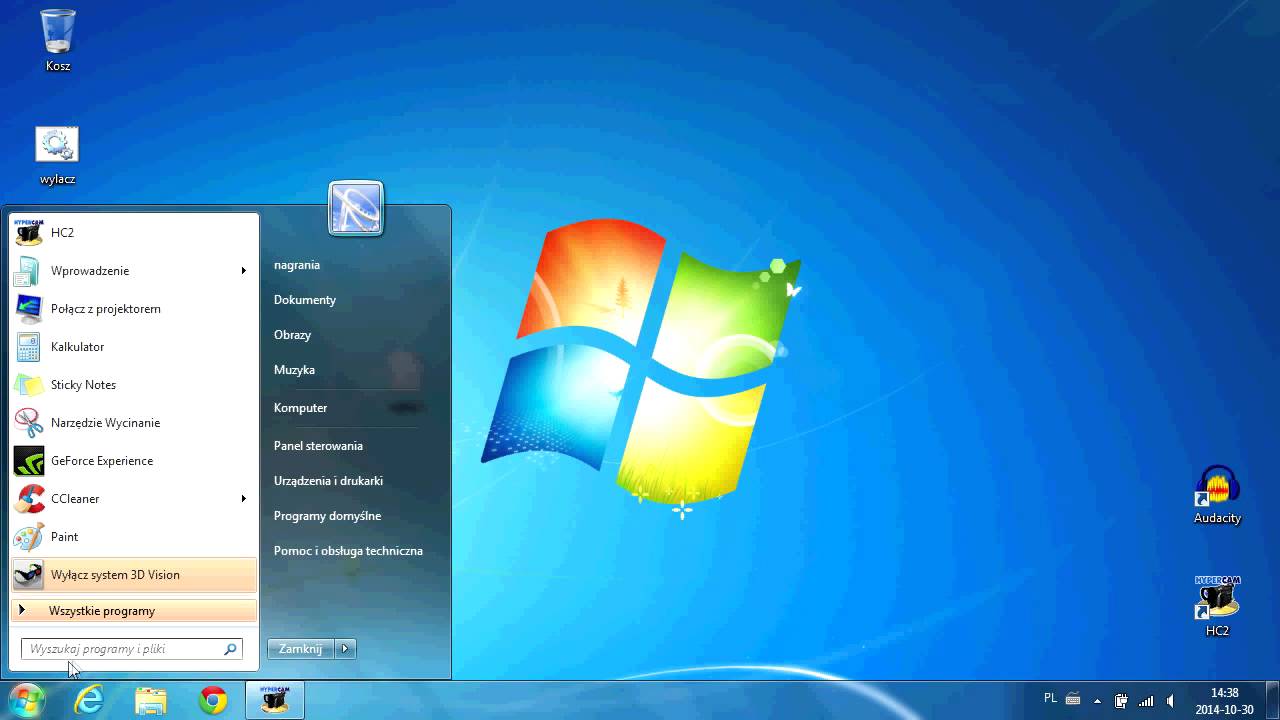Image resolution: width=1280 pixels, height=720 pixels.
Task: Open the keyboard icon in the tray
Action: click(1073, 699)
